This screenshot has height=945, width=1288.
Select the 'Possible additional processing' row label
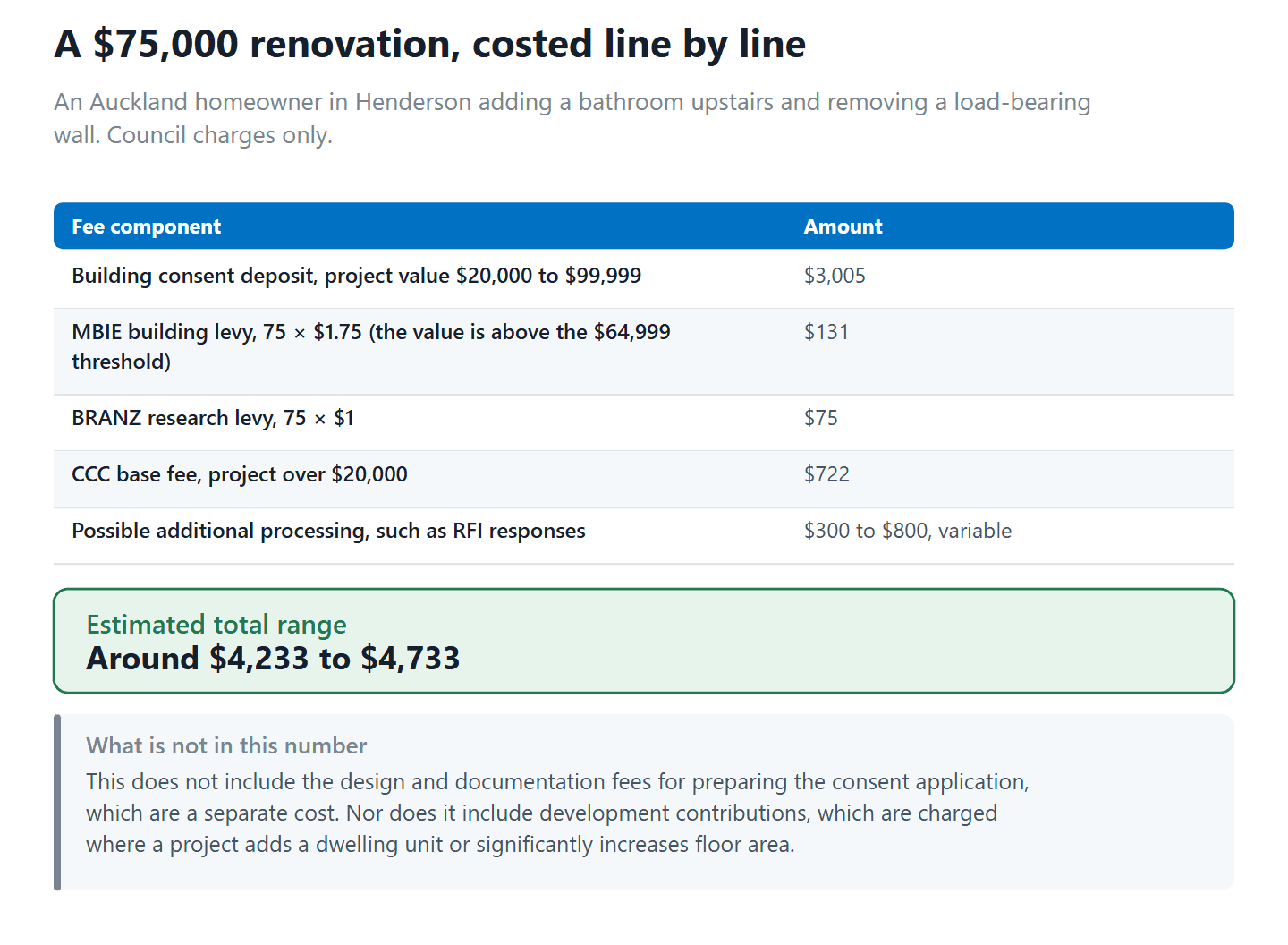(x=328, y=531)
